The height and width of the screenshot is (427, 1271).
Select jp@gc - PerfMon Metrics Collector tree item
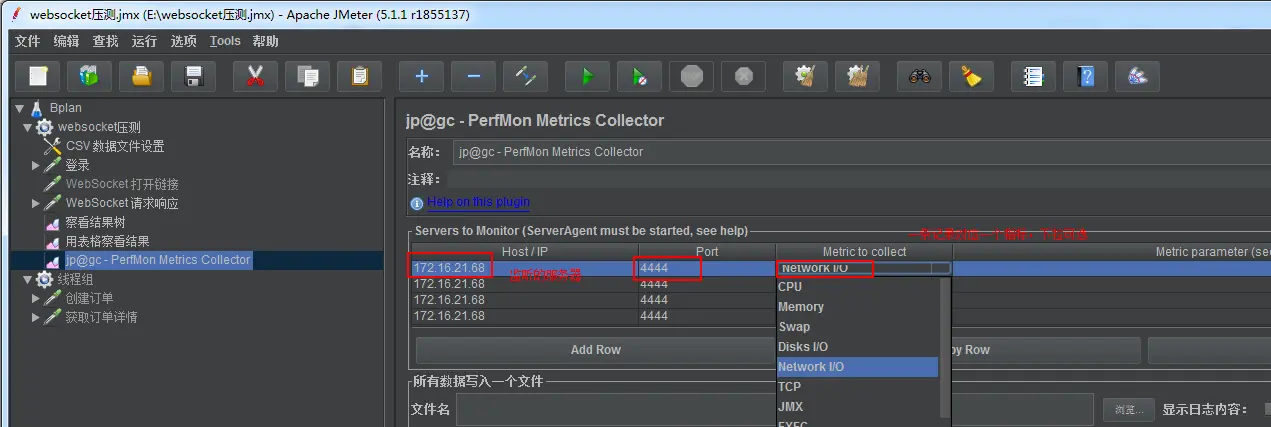[x=158, y=260]
